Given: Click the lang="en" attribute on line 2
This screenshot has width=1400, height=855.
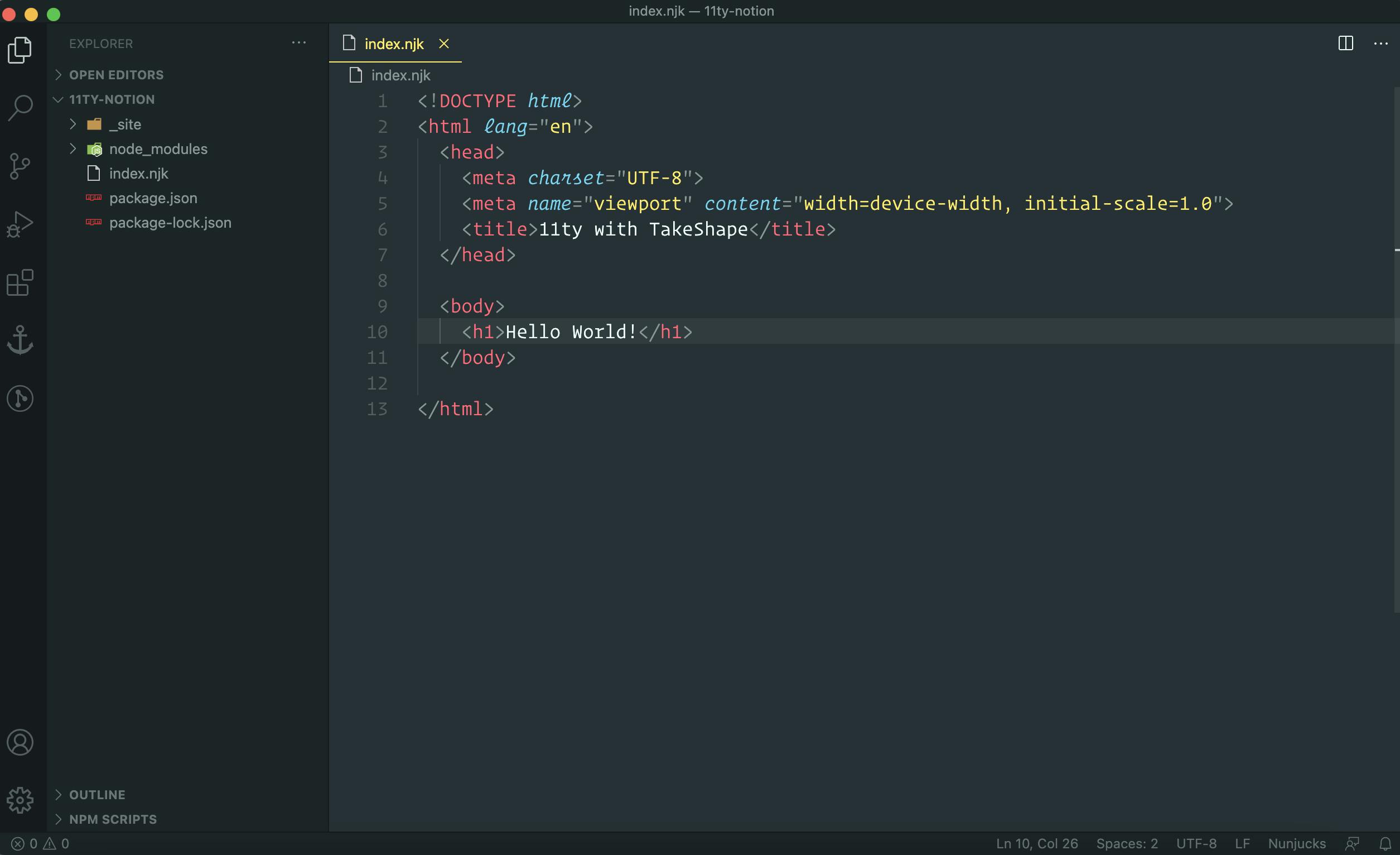Looking at the screenshot, I should [532, 127].
